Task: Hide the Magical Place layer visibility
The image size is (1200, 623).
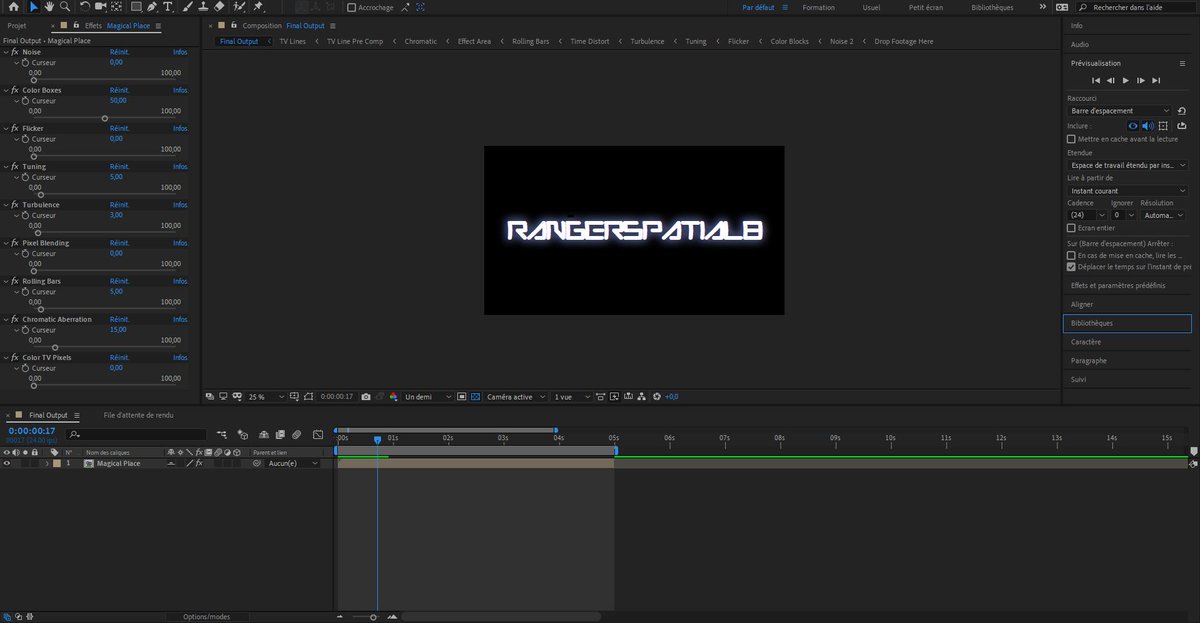Action: (x=7, y=462)
